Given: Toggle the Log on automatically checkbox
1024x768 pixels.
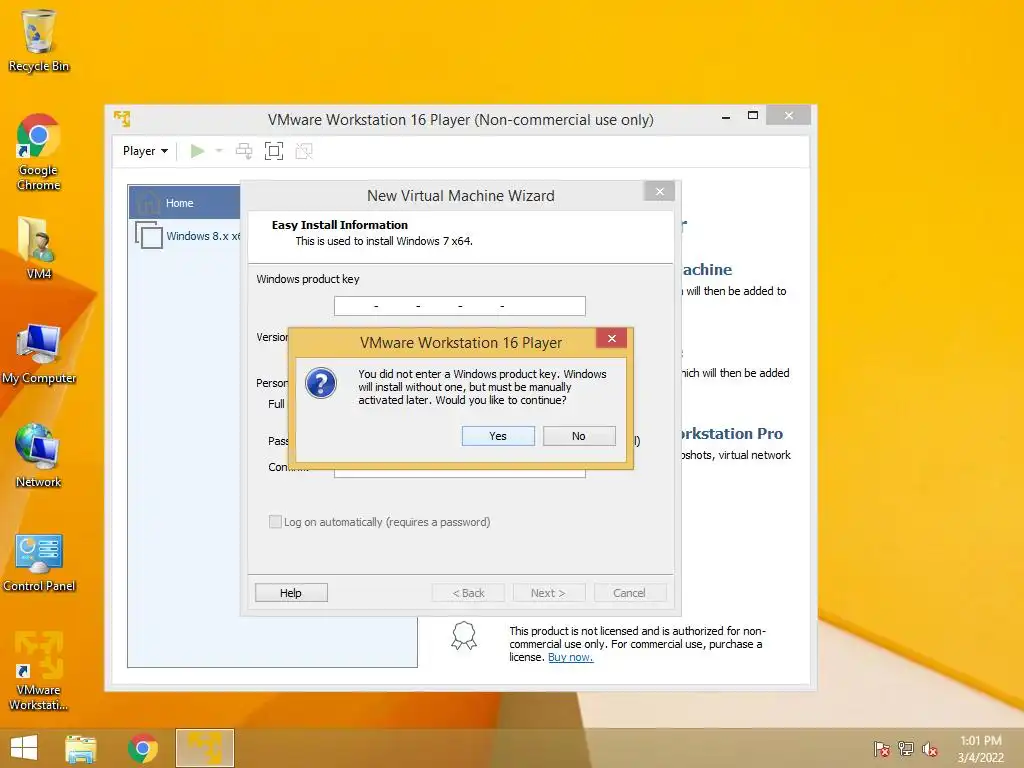Looking at the screenshot, I should point(276,522).
